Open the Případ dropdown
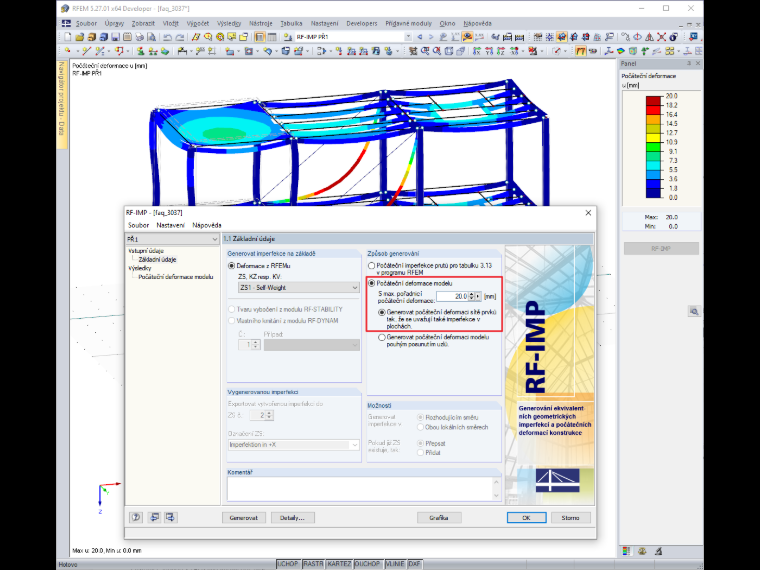The image size is (760, 570). coord(312,345)
